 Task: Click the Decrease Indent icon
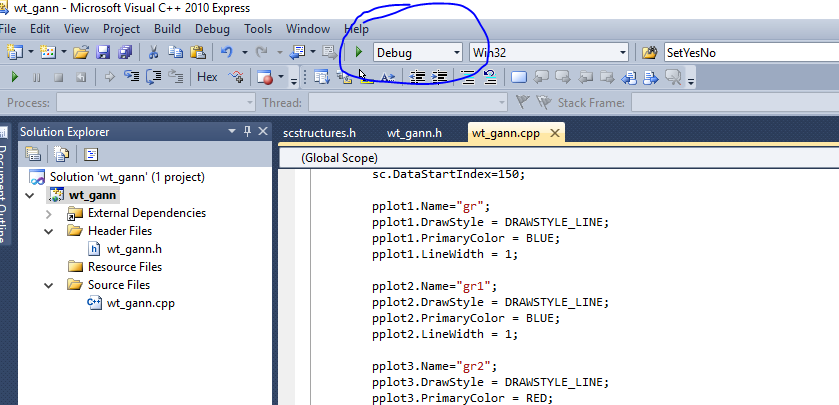417,77
